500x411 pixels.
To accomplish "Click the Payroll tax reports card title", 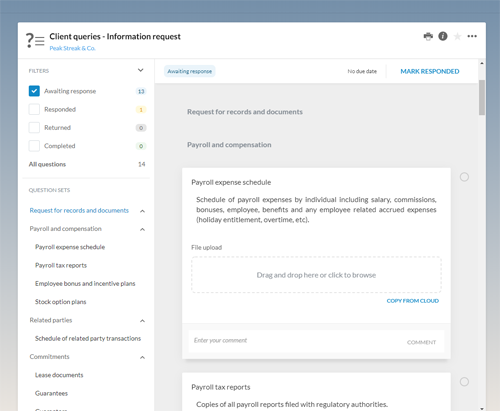I will [x=221, y=387].
